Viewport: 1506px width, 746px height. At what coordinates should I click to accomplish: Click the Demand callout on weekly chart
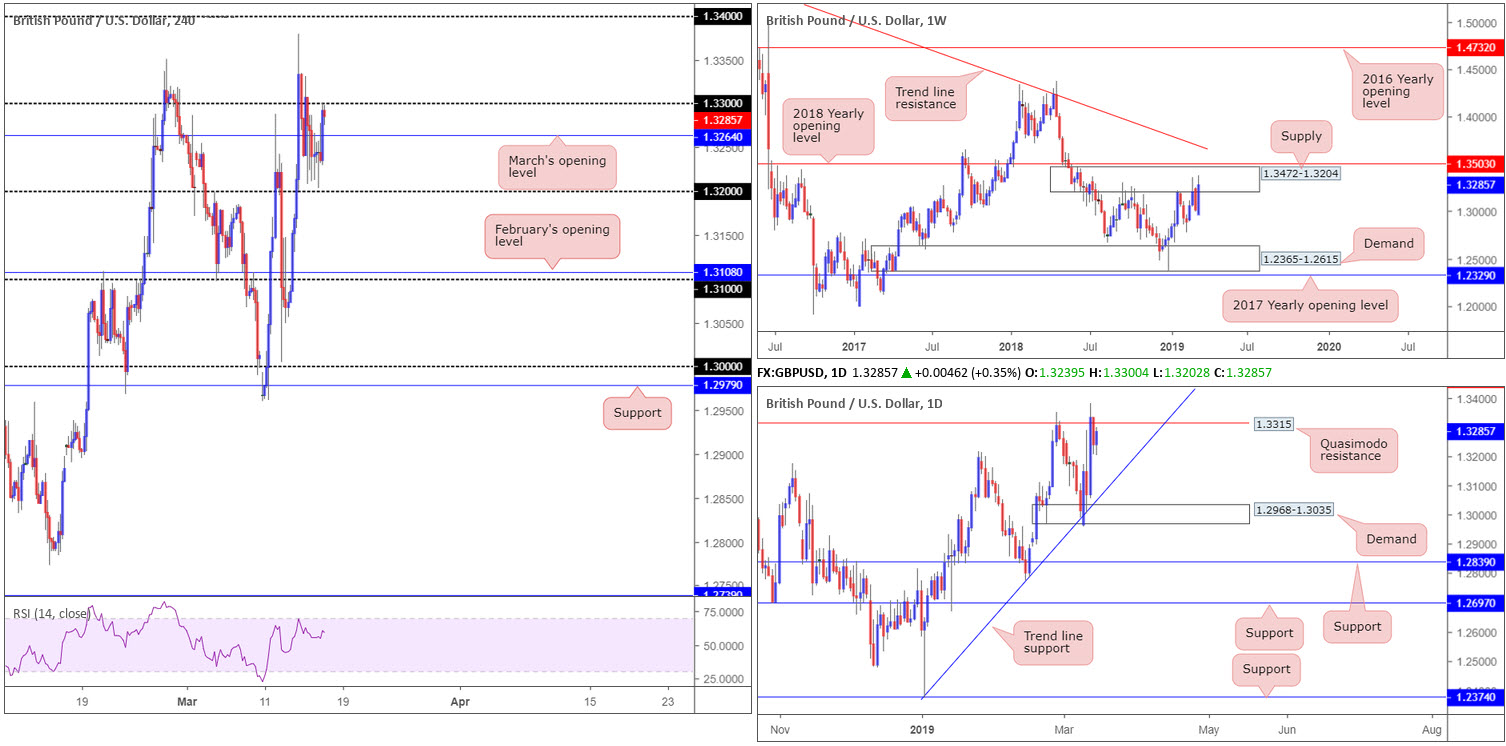pos(1389,243)
